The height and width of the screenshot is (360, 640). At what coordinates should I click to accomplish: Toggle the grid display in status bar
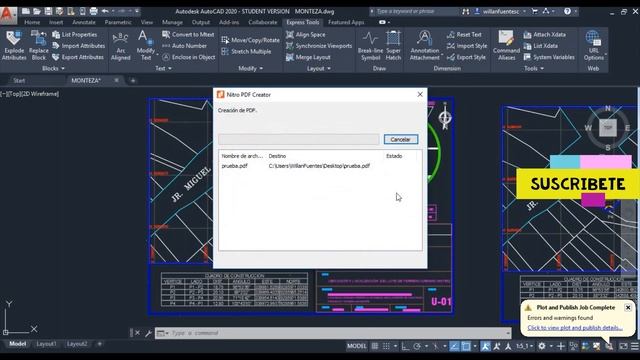tap(375, 346)
